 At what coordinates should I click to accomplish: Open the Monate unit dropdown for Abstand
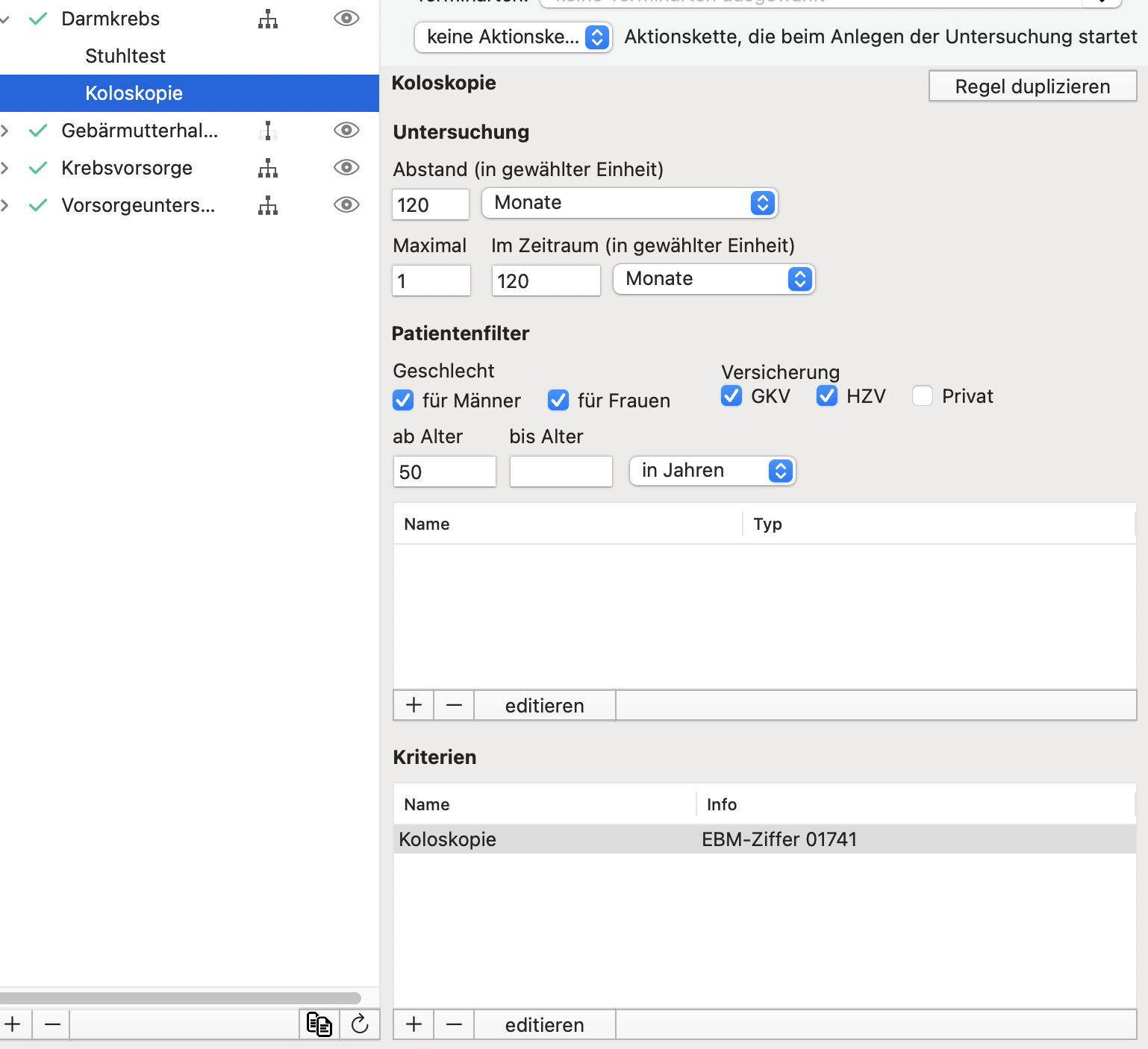[630, 203]
